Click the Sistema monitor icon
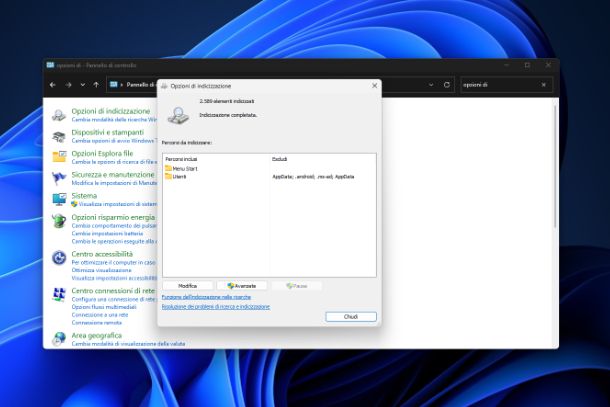The width and height of the screenshot is (610, 407). tap(59, 199)
